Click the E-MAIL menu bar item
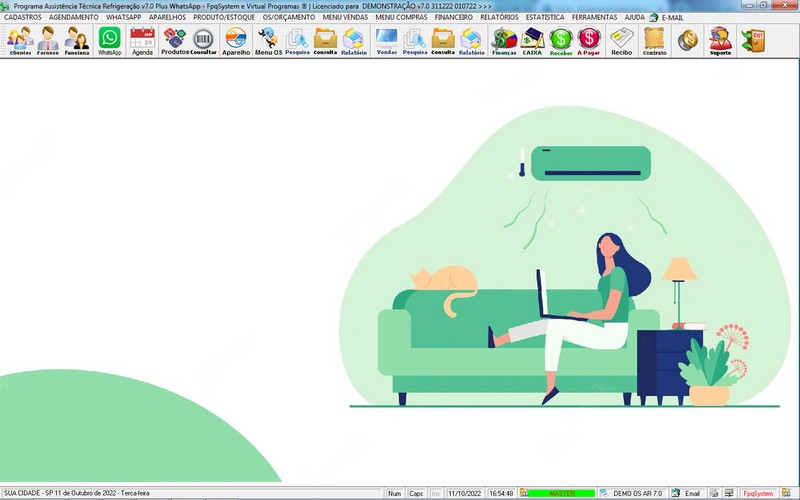Image resolution: width=800 pixels, height=500 pixels. 666,17
